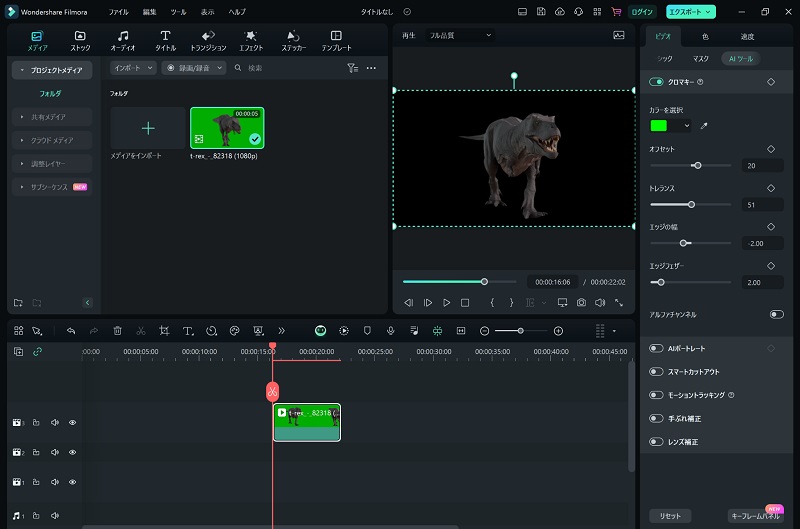800x529 pixels.
Task: Take a snapshot with the camera icon
Action: [x=581, y=302]
